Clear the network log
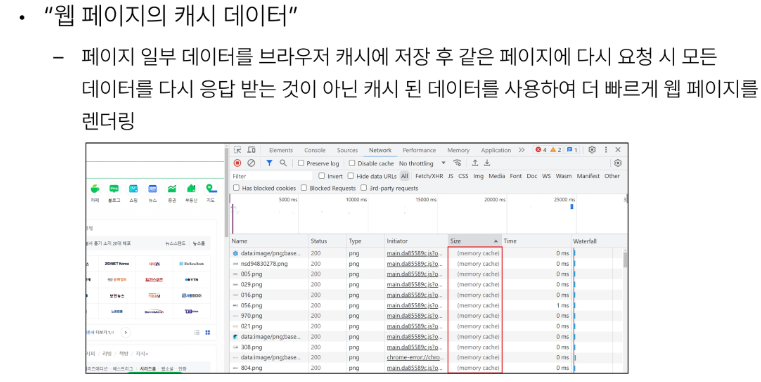Image resolution: width=761 pixels, height=382 pixels. (251, 163)
